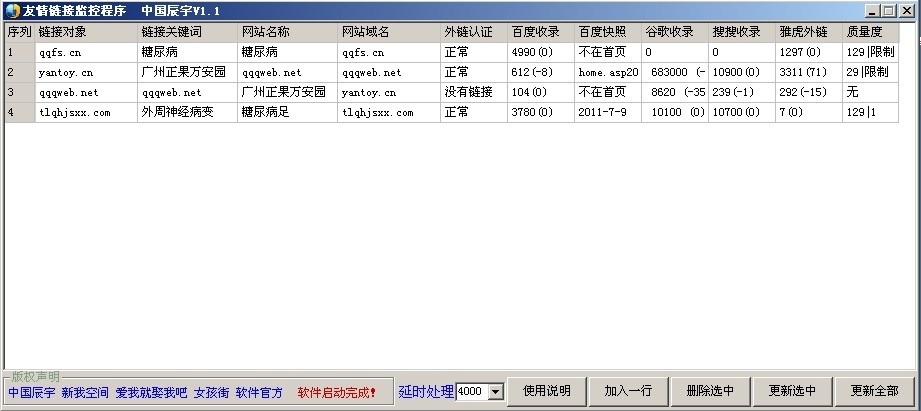
Task: Click 8620 (-35 Google index cell
Action: click(674, 92)
